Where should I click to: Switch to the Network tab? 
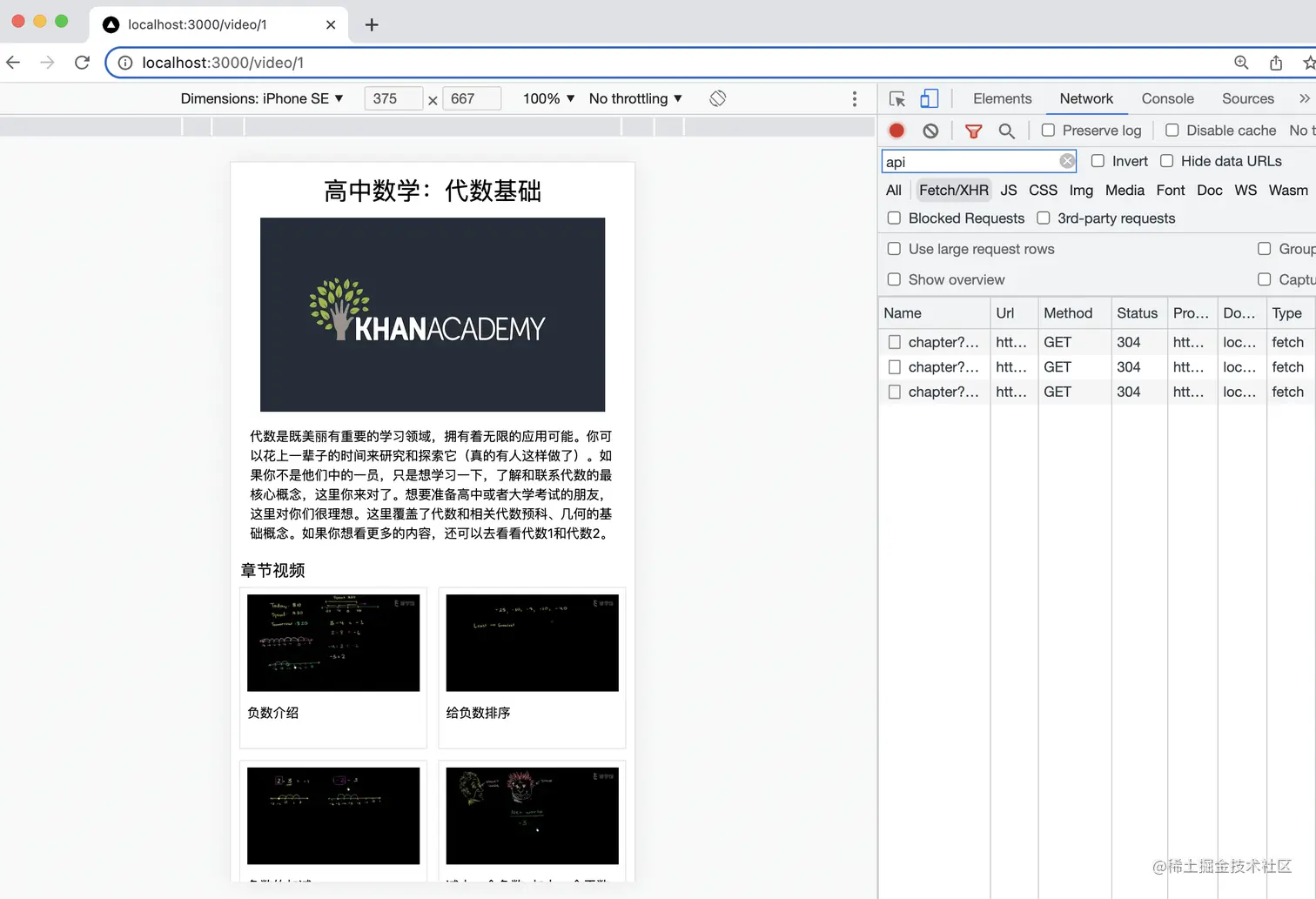(x=1086, y=98)
